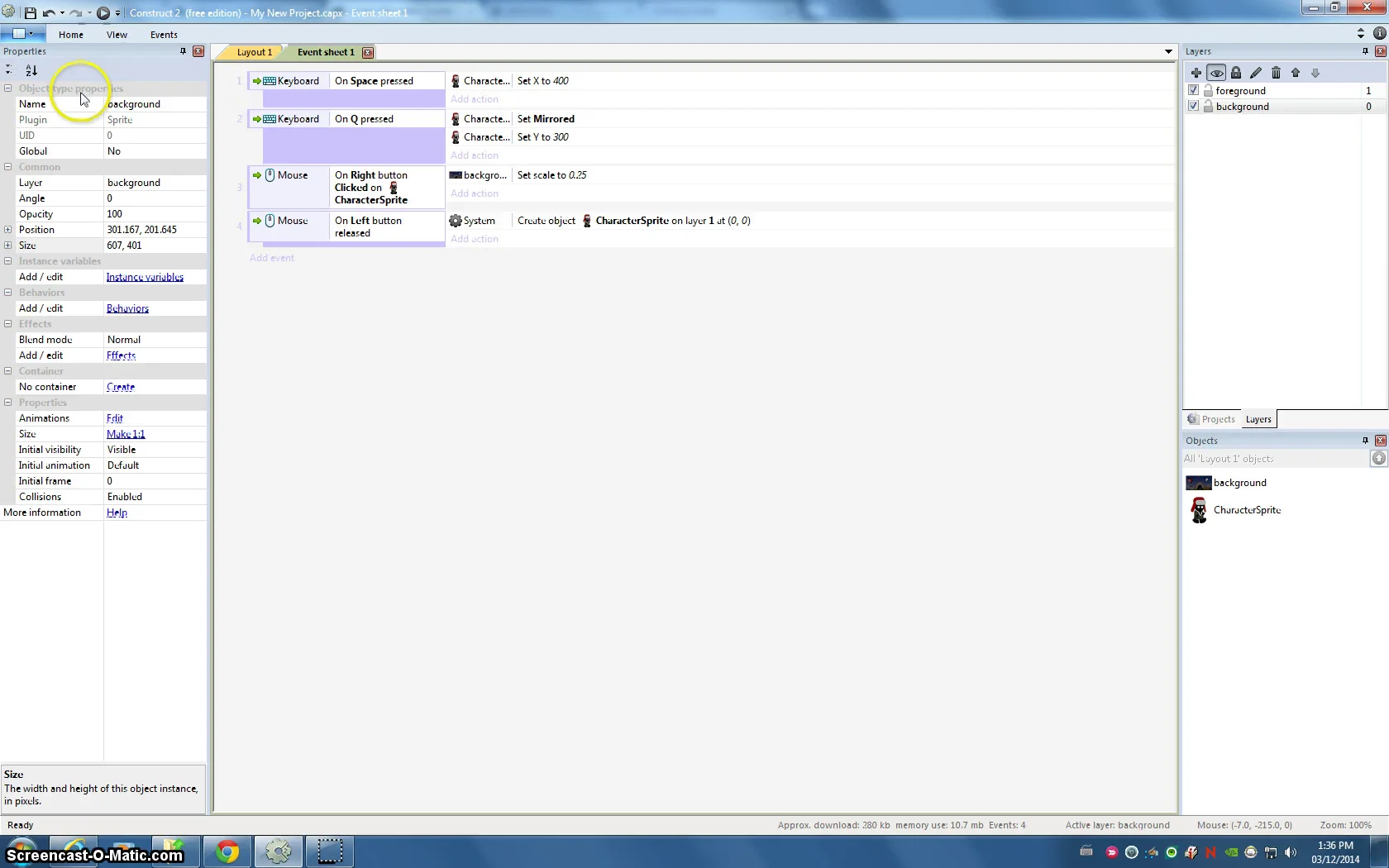Pin the Layers panel
The height and width of the screenshot is (868, 1389).
tap(1365, 51)
